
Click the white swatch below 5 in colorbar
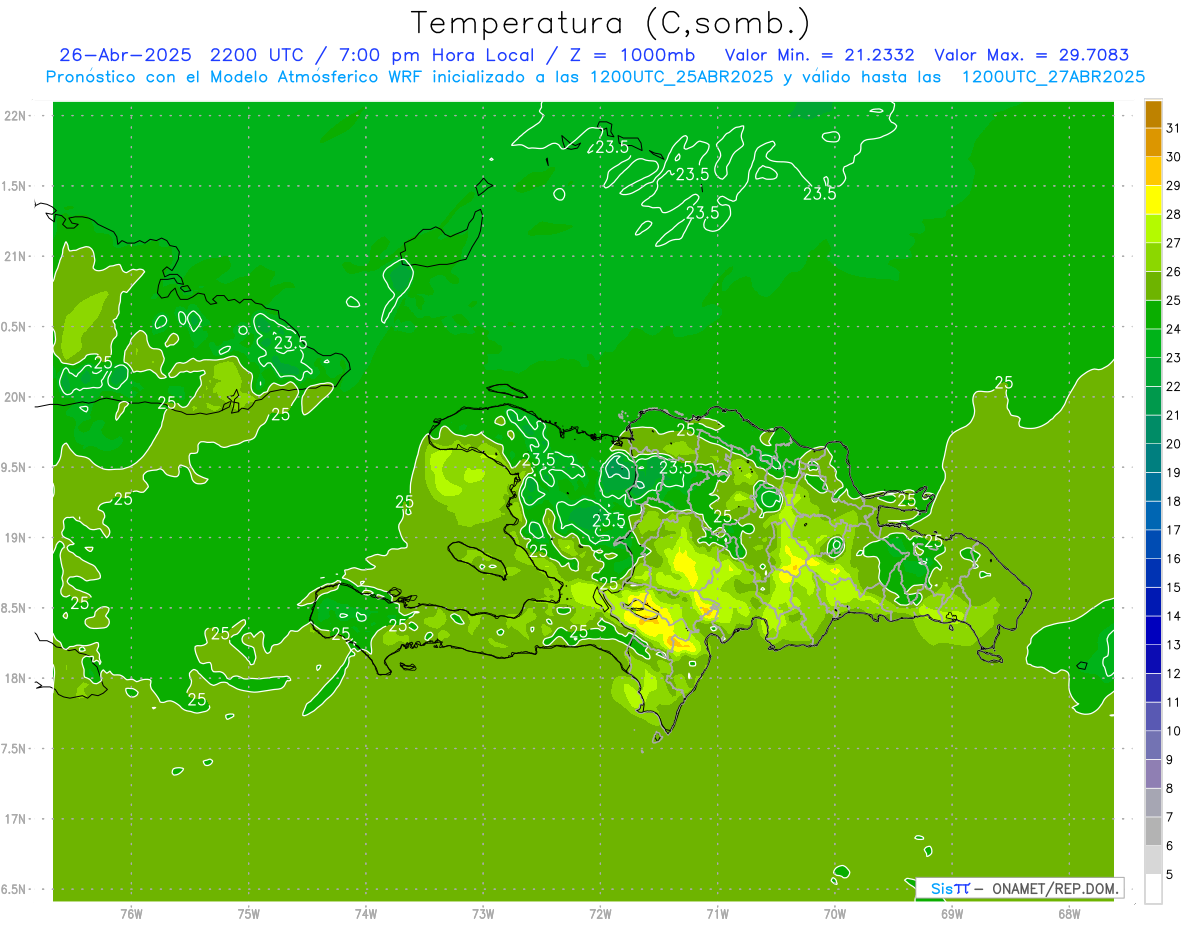coord(1153,889)
